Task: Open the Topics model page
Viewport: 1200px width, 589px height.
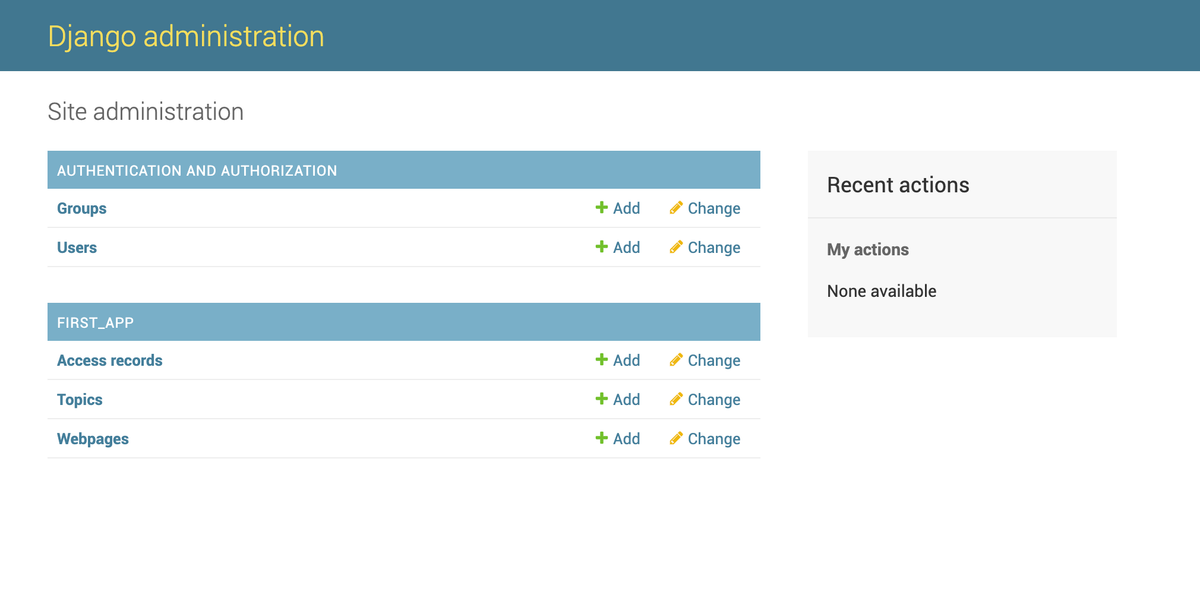Action: point(79,399)
